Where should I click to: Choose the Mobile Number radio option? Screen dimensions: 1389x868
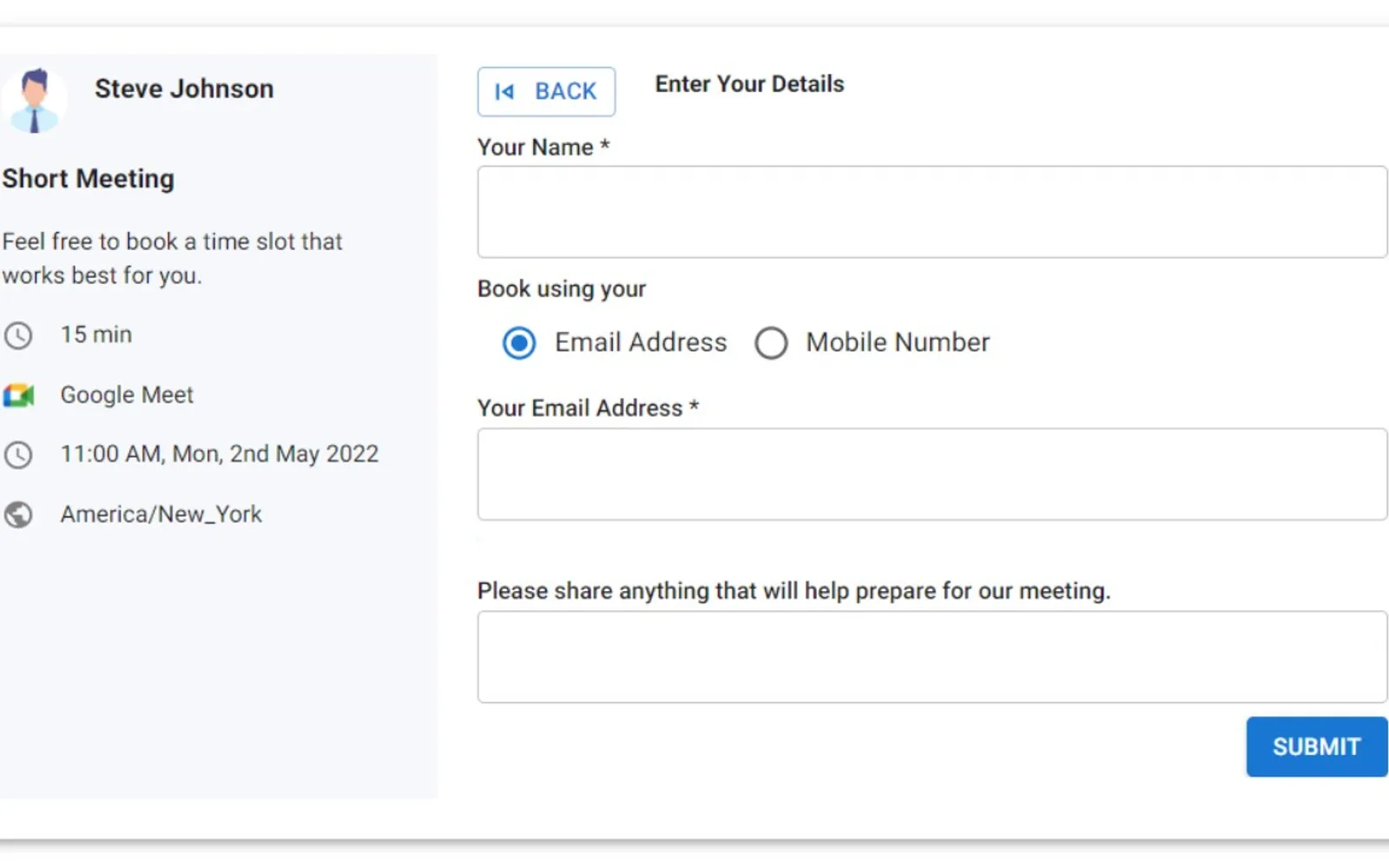[771, 343]
